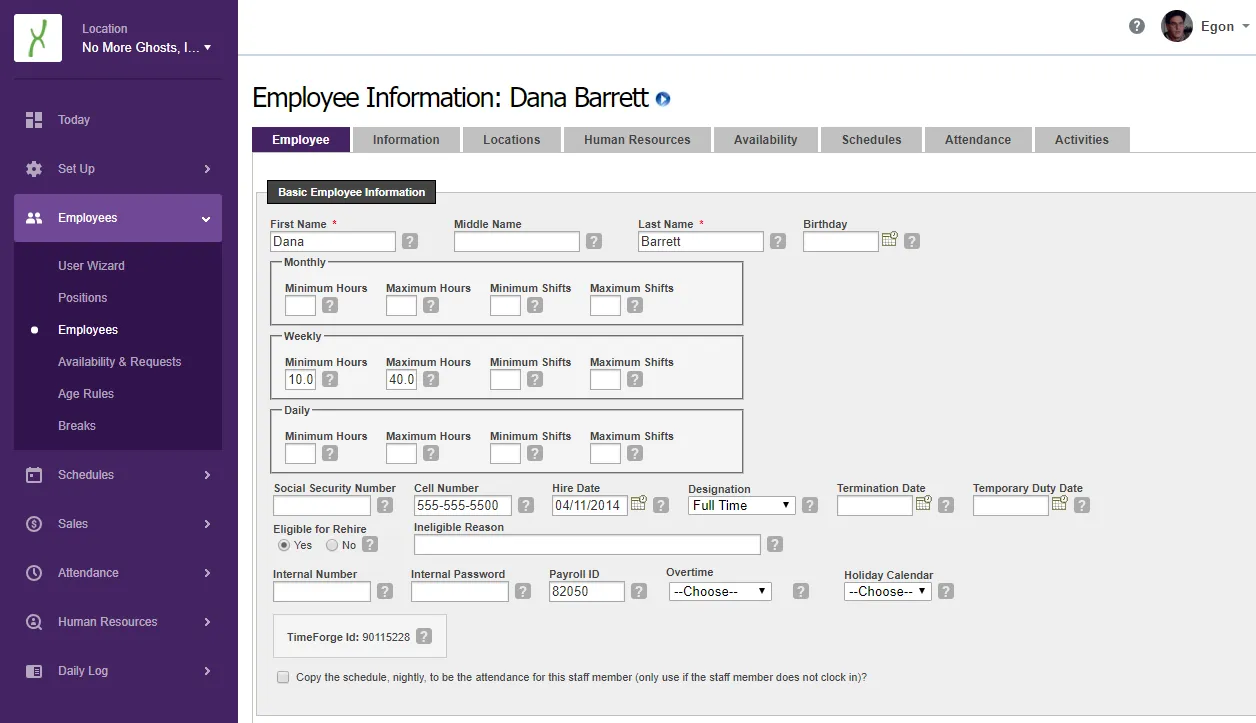Switch to the Activities tab

click(1082, 140)
